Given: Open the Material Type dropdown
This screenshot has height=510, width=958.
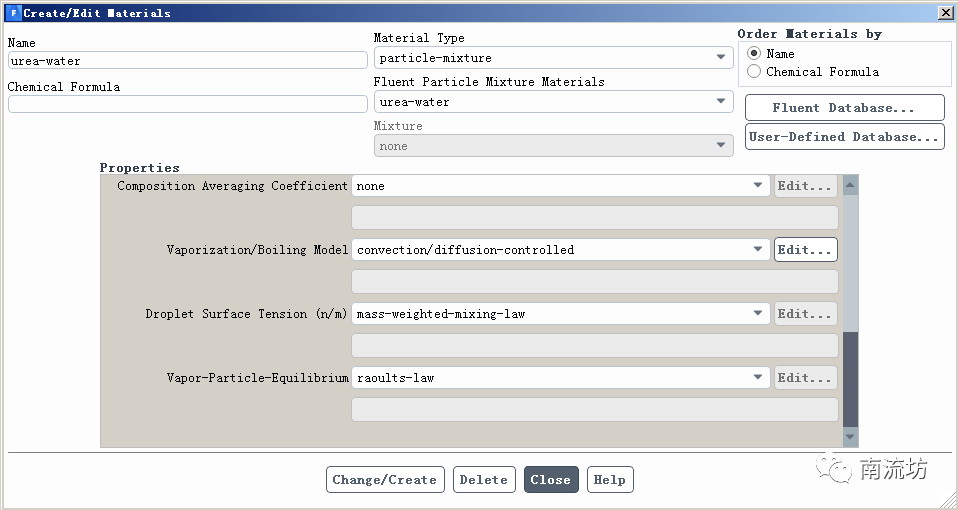Looking at the screenshot, I should (554, 58).
